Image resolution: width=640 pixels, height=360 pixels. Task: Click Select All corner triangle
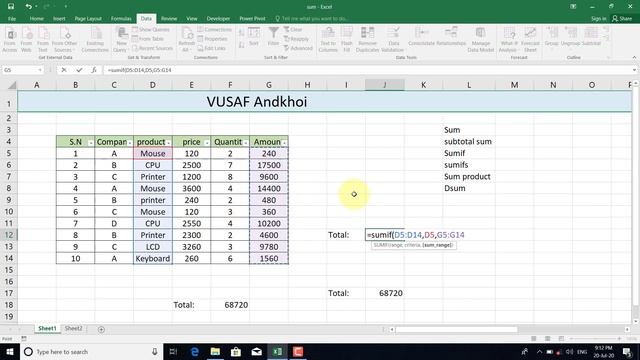[x=12, y=85]
